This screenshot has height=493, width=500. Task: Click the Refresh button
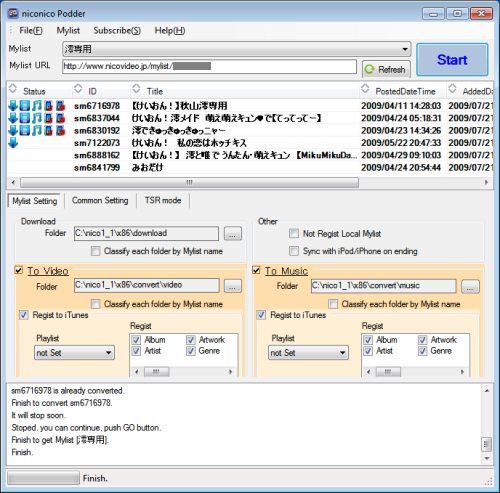point(386,69)
